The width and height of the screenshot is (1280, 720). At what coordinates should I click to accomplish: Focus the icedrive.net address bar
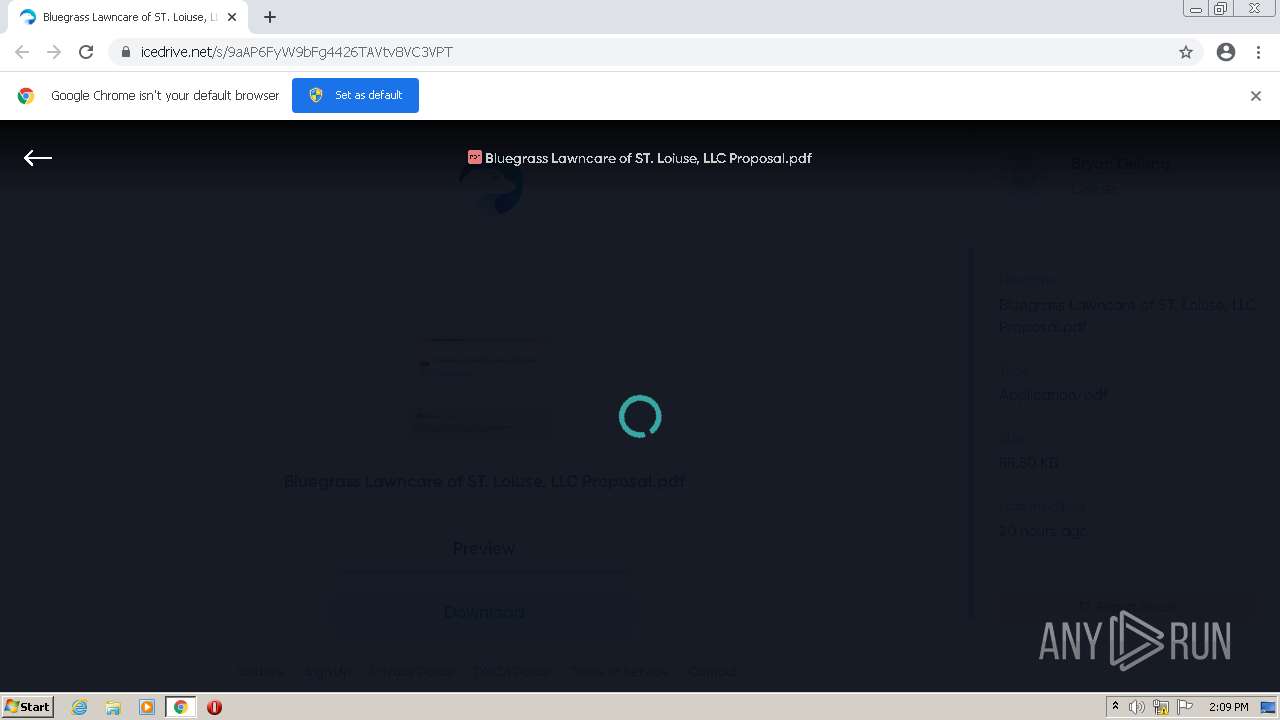click(x=640, y=52)
